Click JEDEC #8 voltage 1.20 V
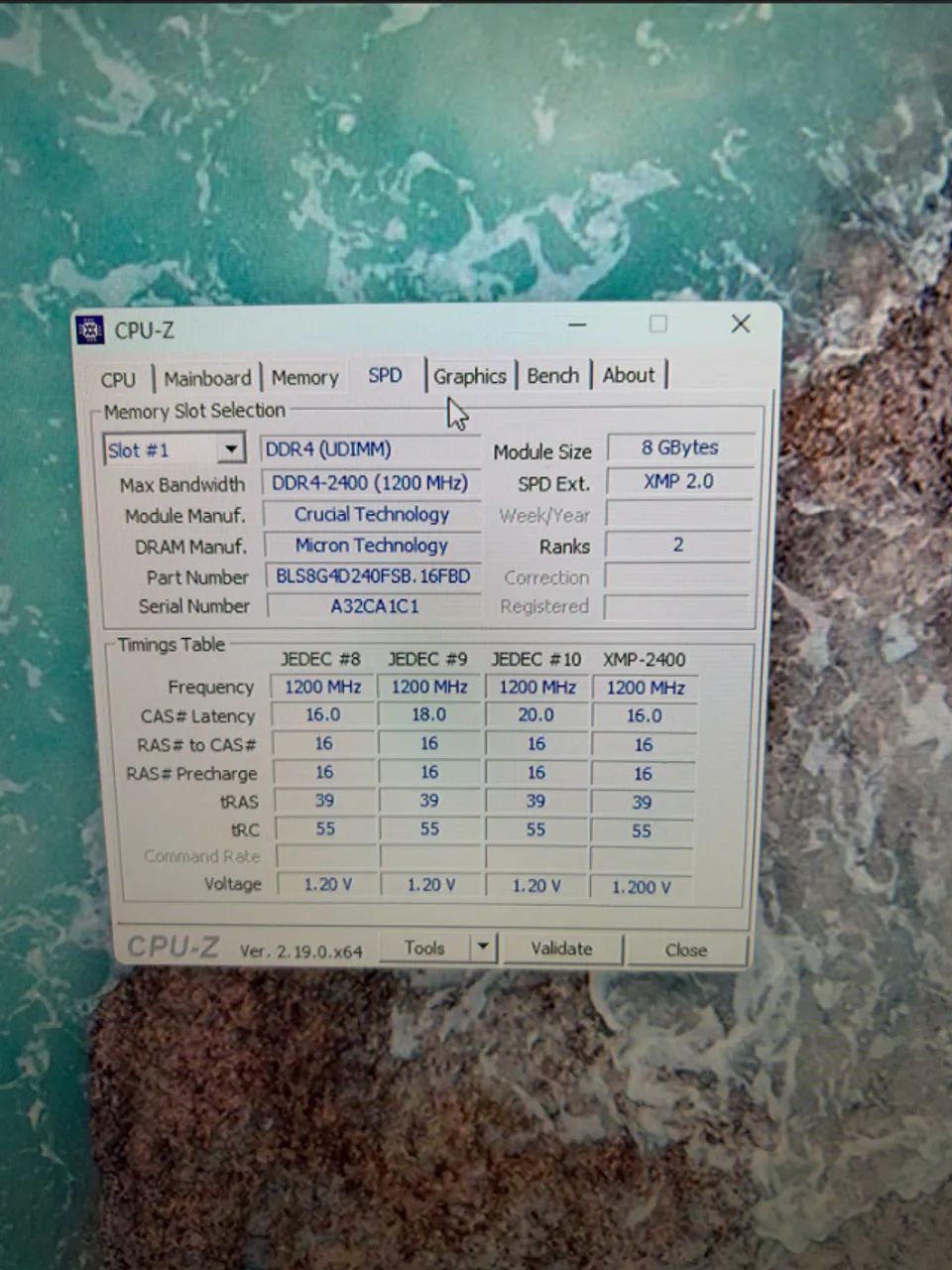The image size is (952, 1270). (x=327, y=884)
